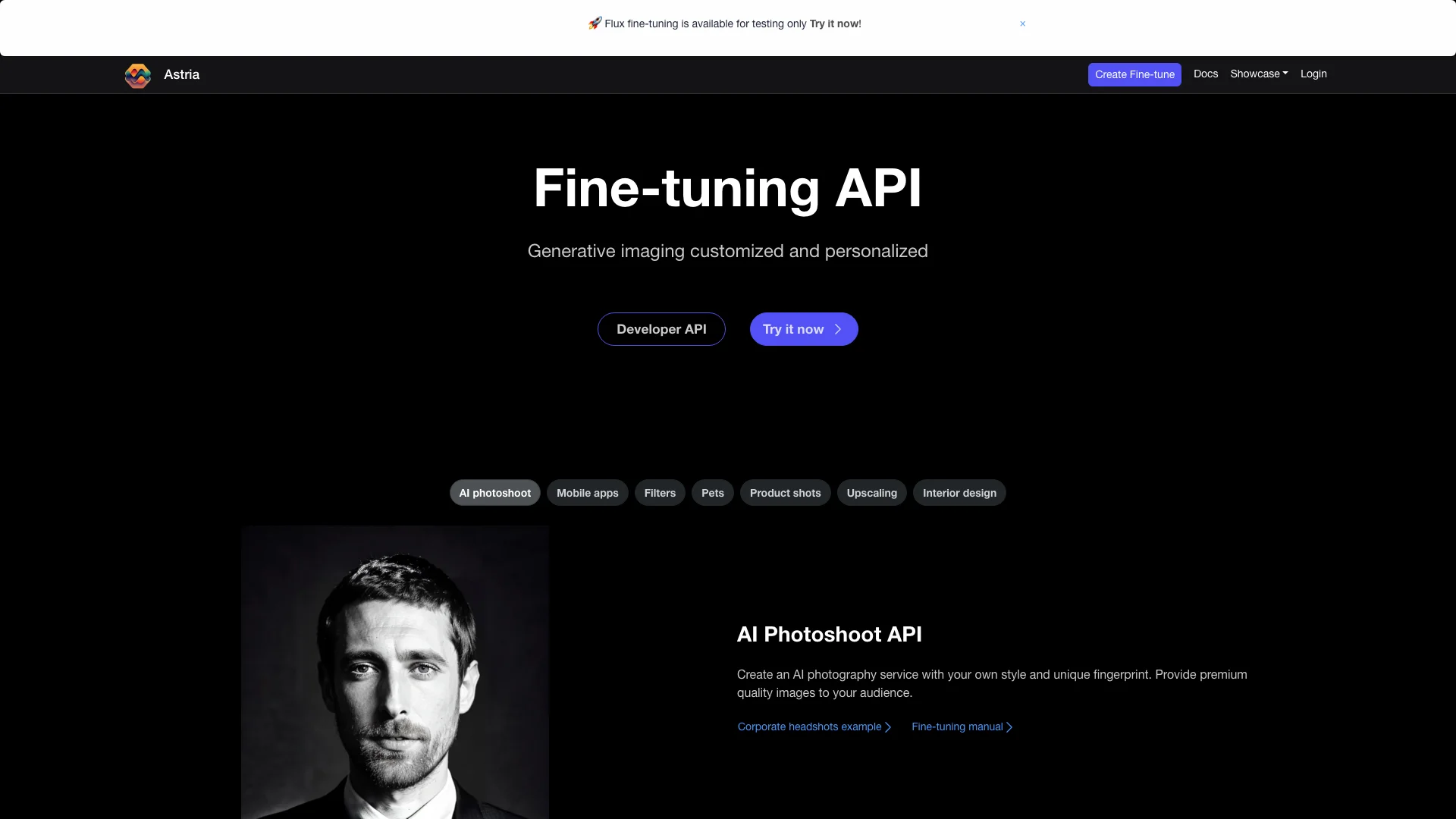
Task: Click the Showcase navigation menu item
Action: pos(1259,74)
